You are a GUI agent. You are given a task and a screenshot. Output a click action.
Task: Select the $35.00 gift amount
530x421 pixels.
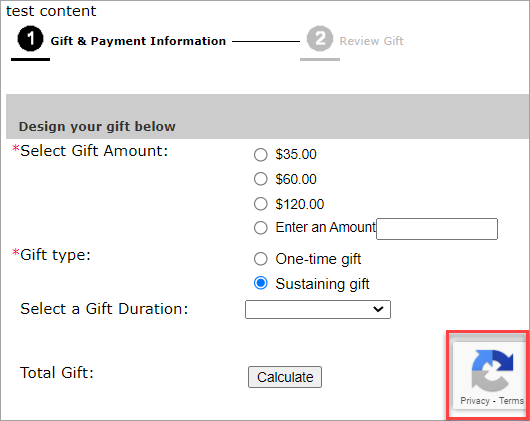[261, 155]
